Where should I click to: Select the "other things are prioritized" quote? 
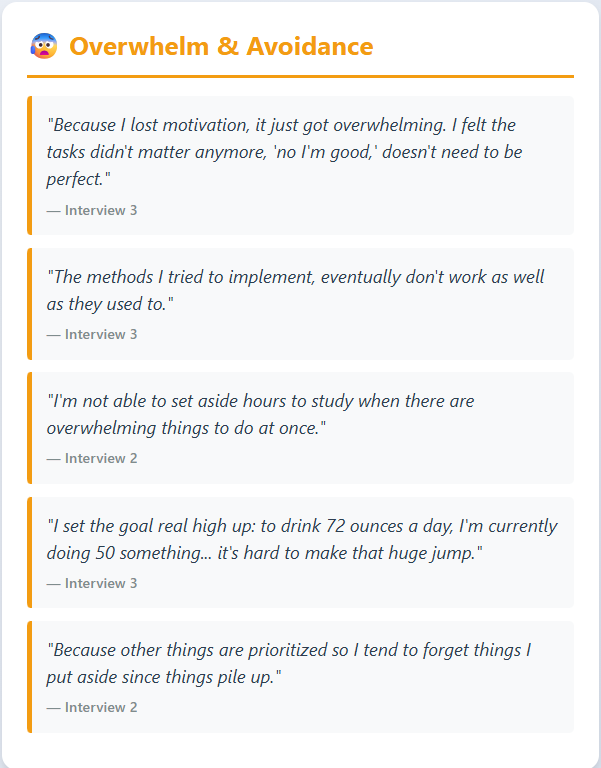click(x=288, y=662)
